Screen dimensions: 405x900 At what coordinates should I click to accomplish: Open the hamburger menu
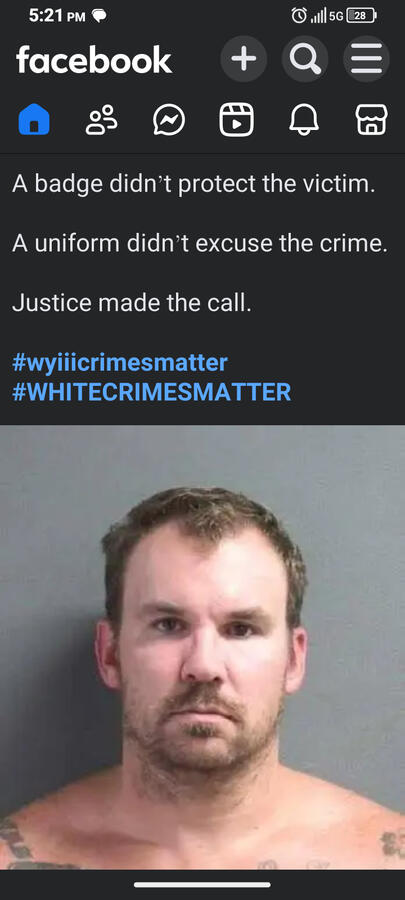coord(366,59)
